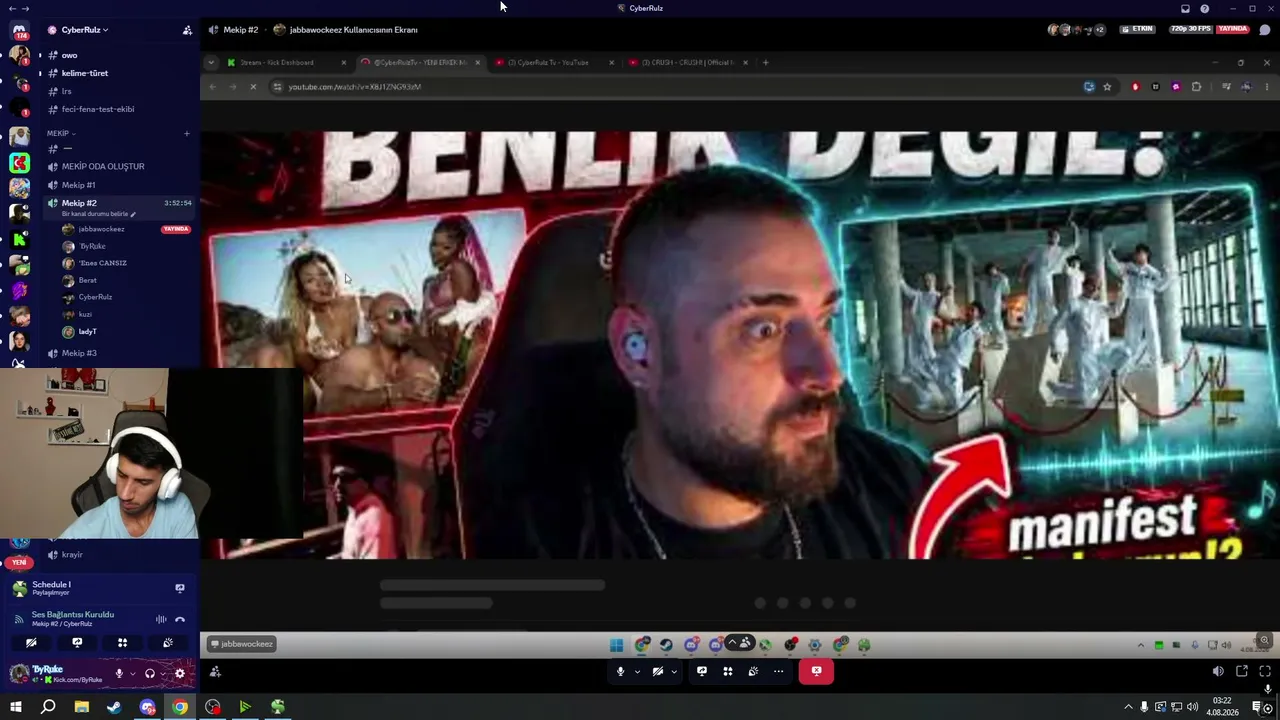Click the invite friends icon below the stream
Viewport: 1280px width, 720px height.
coord(215,672)
